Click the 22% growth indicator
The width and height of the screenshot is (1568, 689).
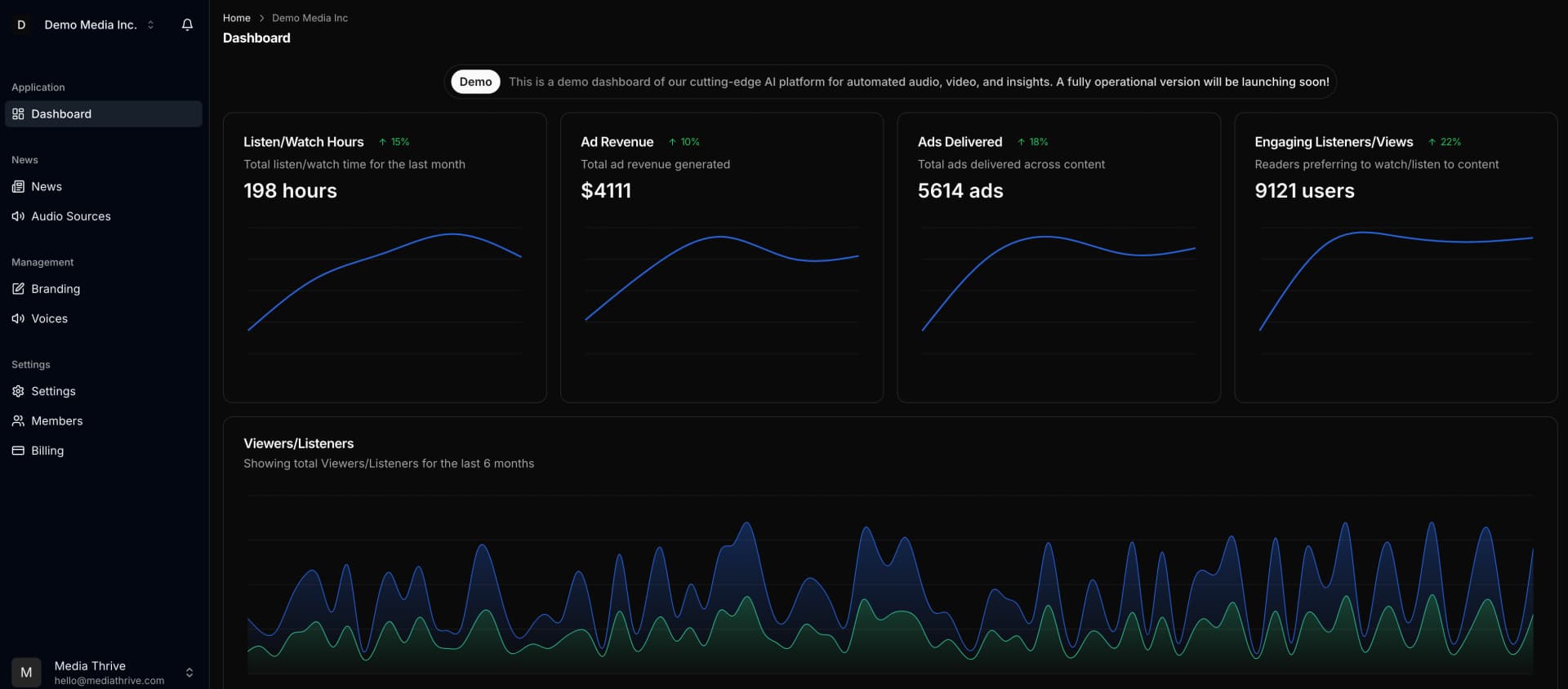[1445, 142]
